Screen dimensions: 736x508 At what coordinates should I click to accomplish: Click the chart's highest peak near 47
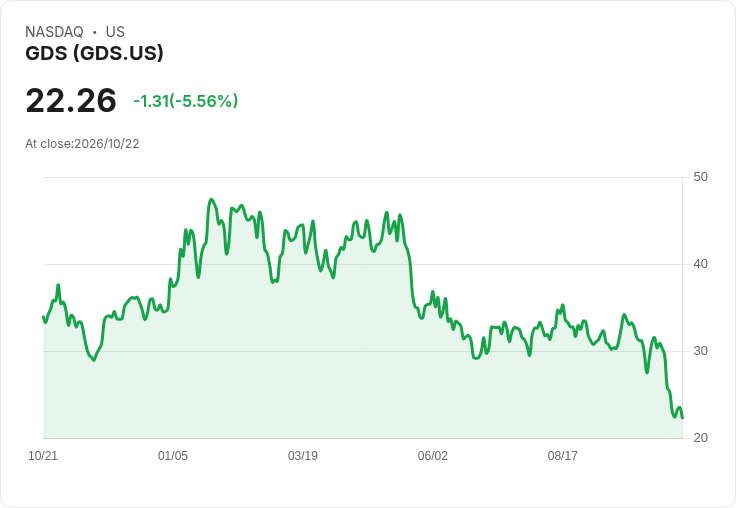pyautogui.click(x=211, y=200)
